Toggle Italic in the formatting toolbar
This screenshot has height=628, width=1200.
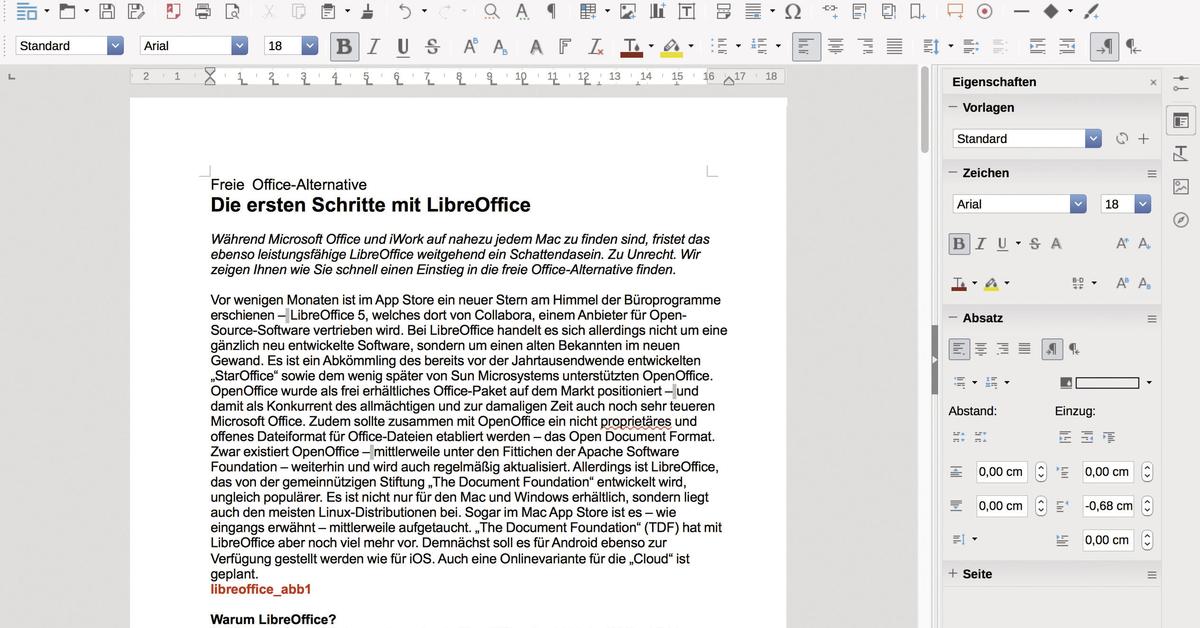point(374,46)
